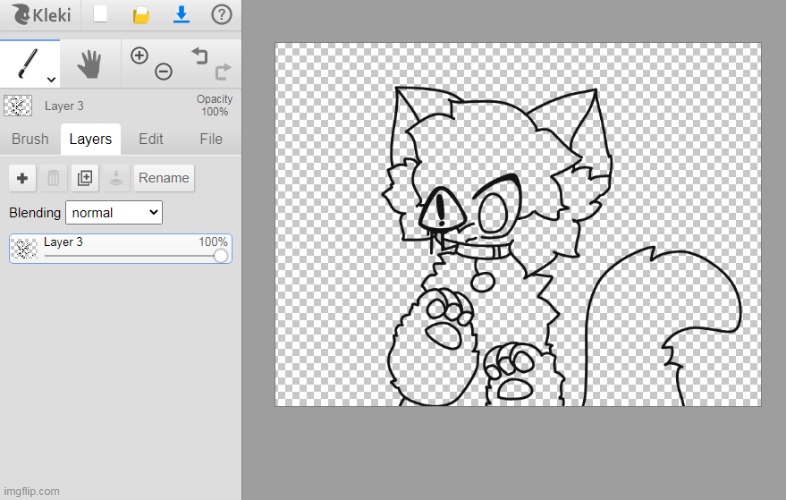The height and width of the screenshot is (500, 786).
Task: Select the Layer 3 thumbnail in list
Action: tap(25, 248)
